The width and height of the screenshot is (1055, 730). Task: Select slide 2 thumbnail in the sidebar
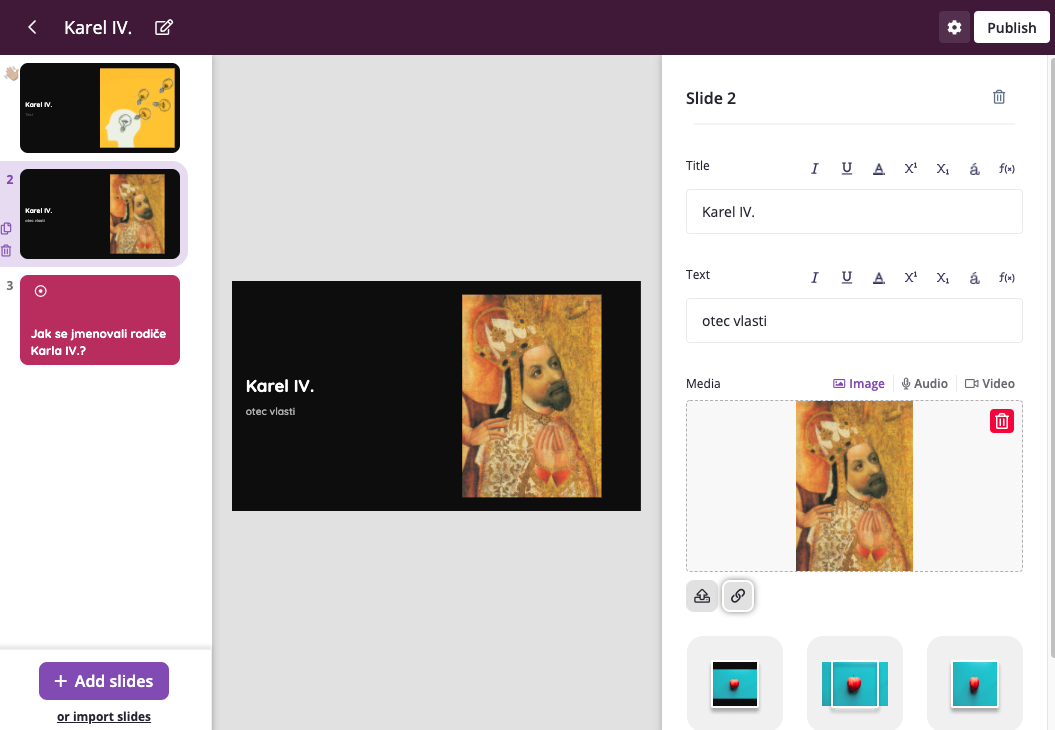(100, 214)
